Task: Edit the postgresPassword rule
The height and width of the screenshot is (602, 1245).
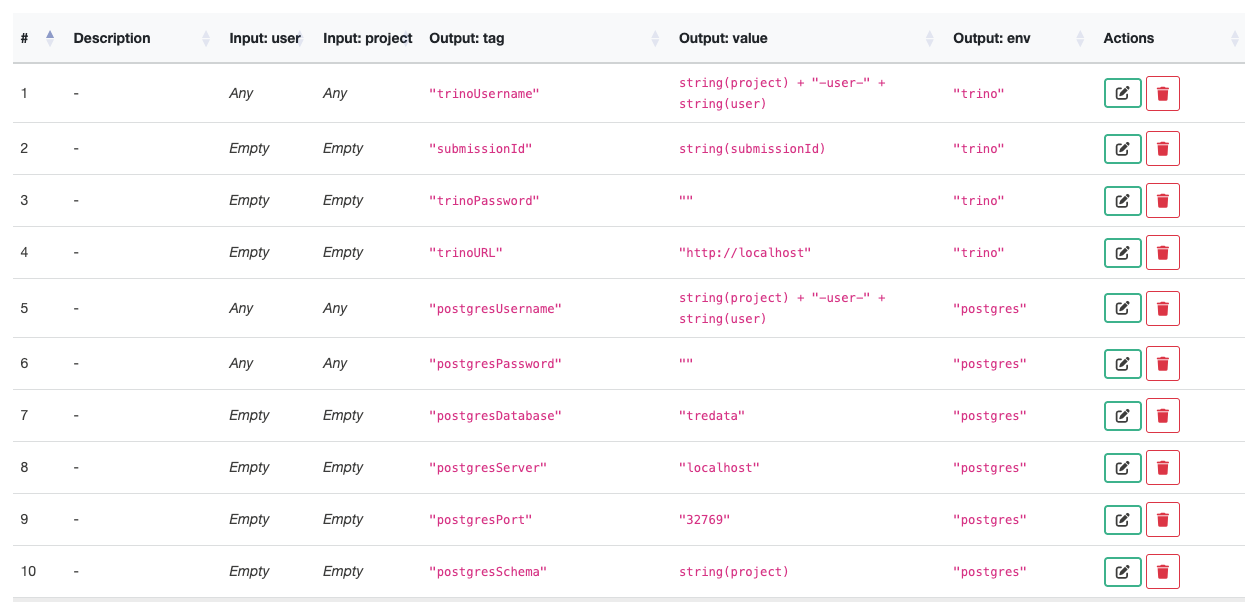Action: 1122,363
